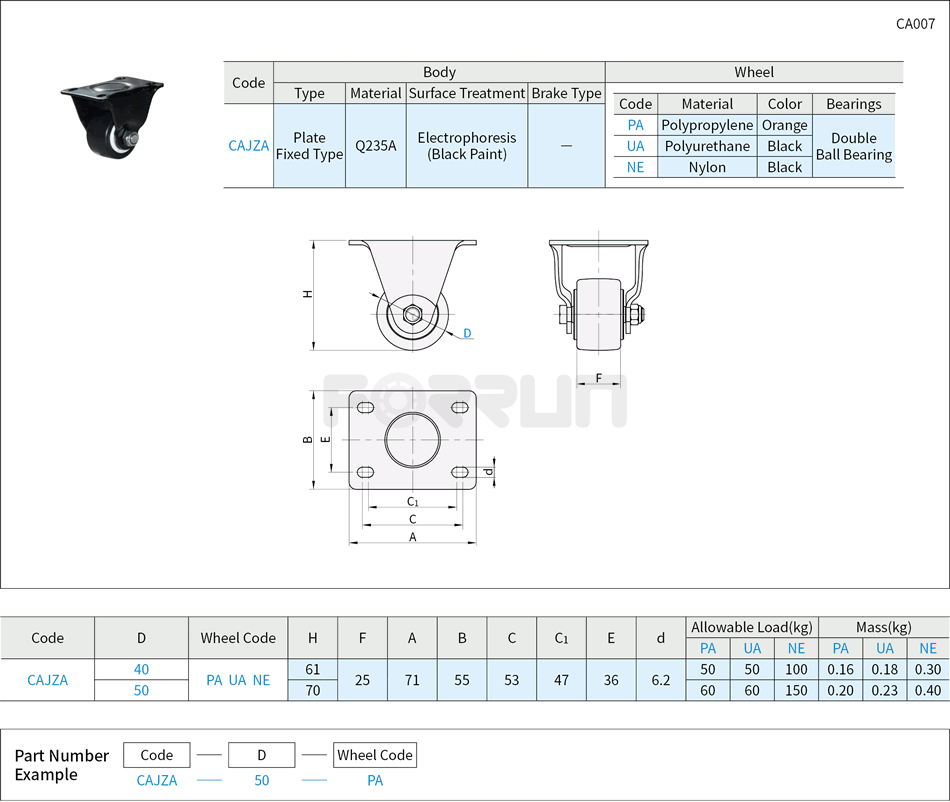The height and width of the screenshot is (802, 950).
Task: Click the mounting plate top view drawing
Action: pos(412,440)
